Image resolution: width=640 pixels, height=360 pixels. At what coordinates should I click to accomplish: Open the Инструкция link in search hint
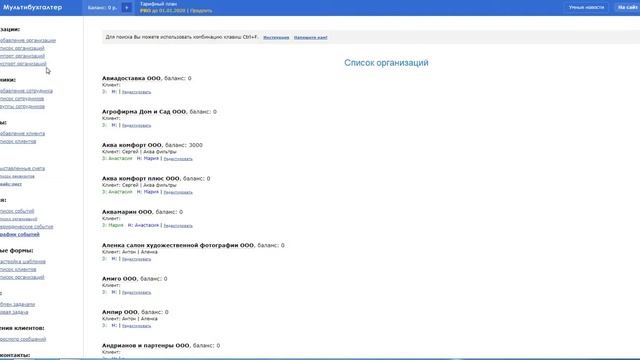point(276,38)
